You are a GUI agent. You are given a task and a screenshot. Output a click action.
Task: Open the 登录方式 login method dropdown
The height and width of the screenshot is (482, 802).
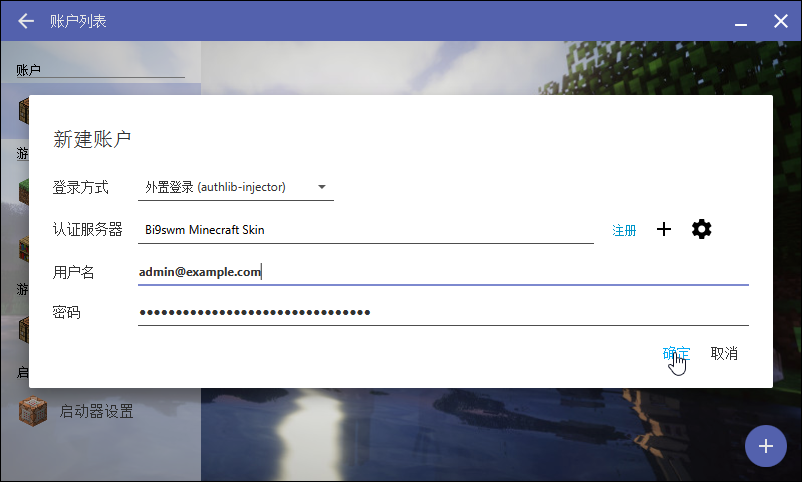click(x=236, y=187)
